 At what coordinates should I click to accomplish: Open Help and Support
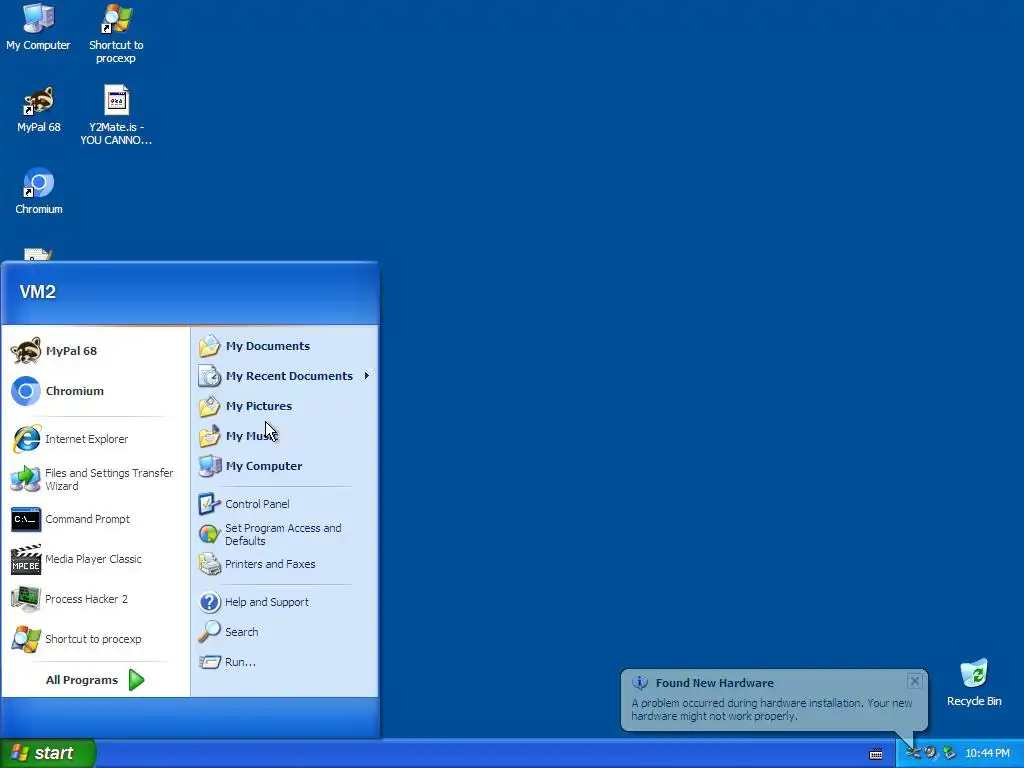pyautogui.click(x=284, y=601)
